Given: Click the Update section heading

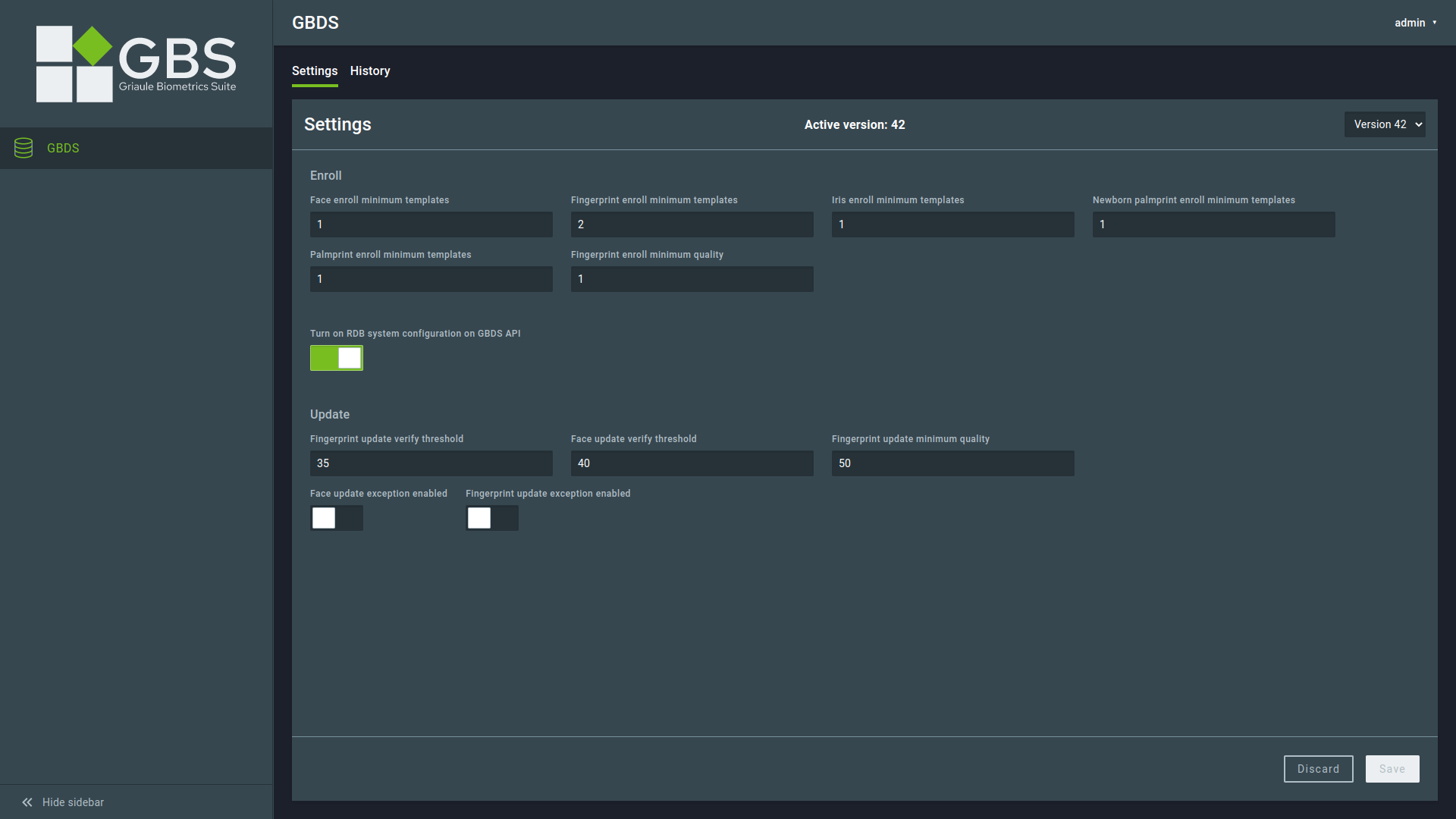Looking at the screenshot, I should tap(330, 414).
